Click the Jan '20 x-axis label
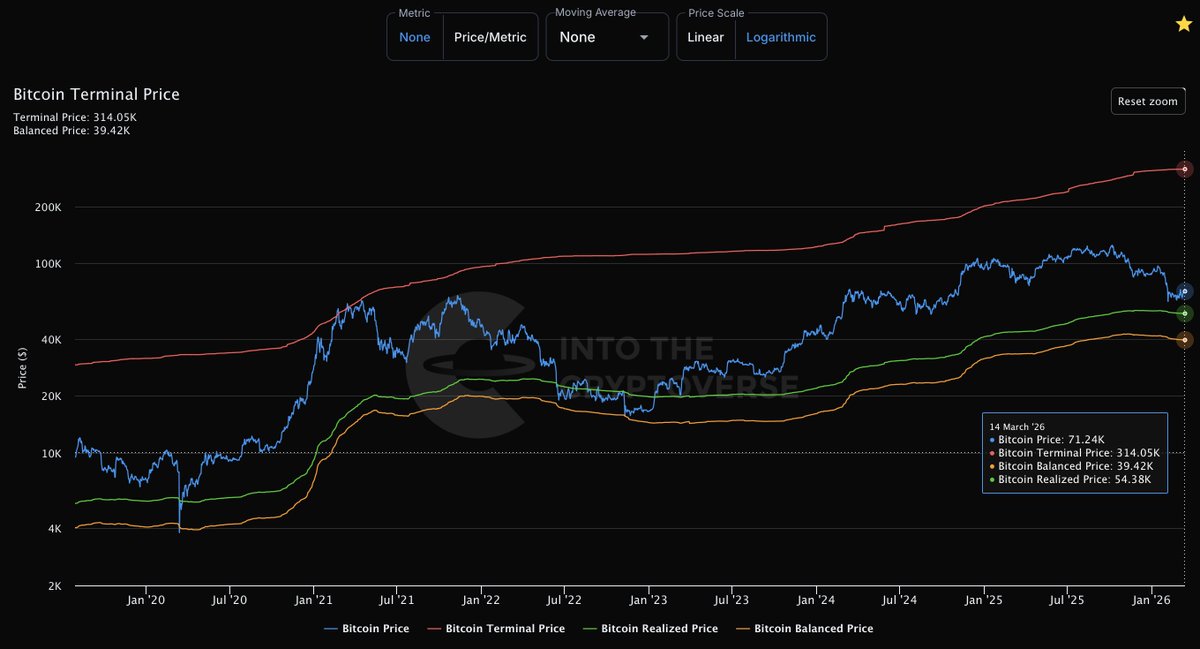Viewport: 1200px width, 649px height. pyautogui.click(x=146, y=601)
